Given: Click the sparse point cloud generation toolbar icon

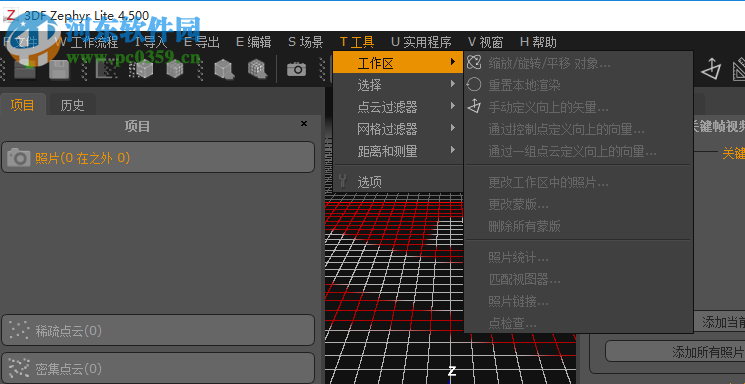Looking at the screenshot, I should point(106,69).
